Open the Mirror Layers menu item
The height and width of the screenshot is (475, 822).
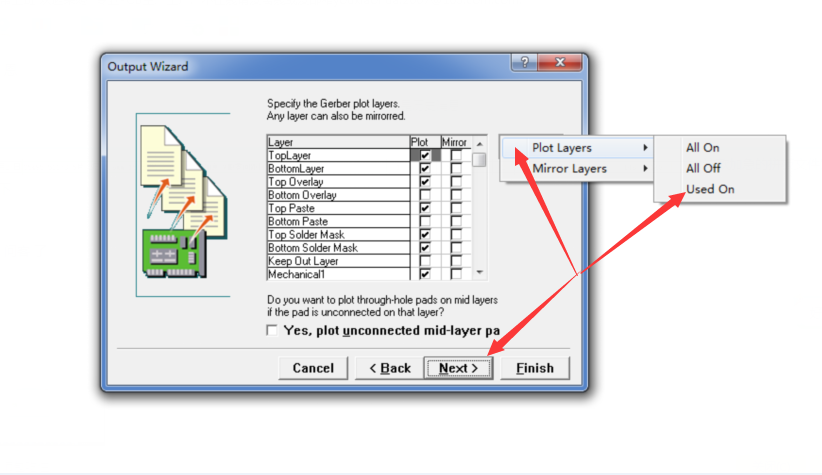pos(570,169)
